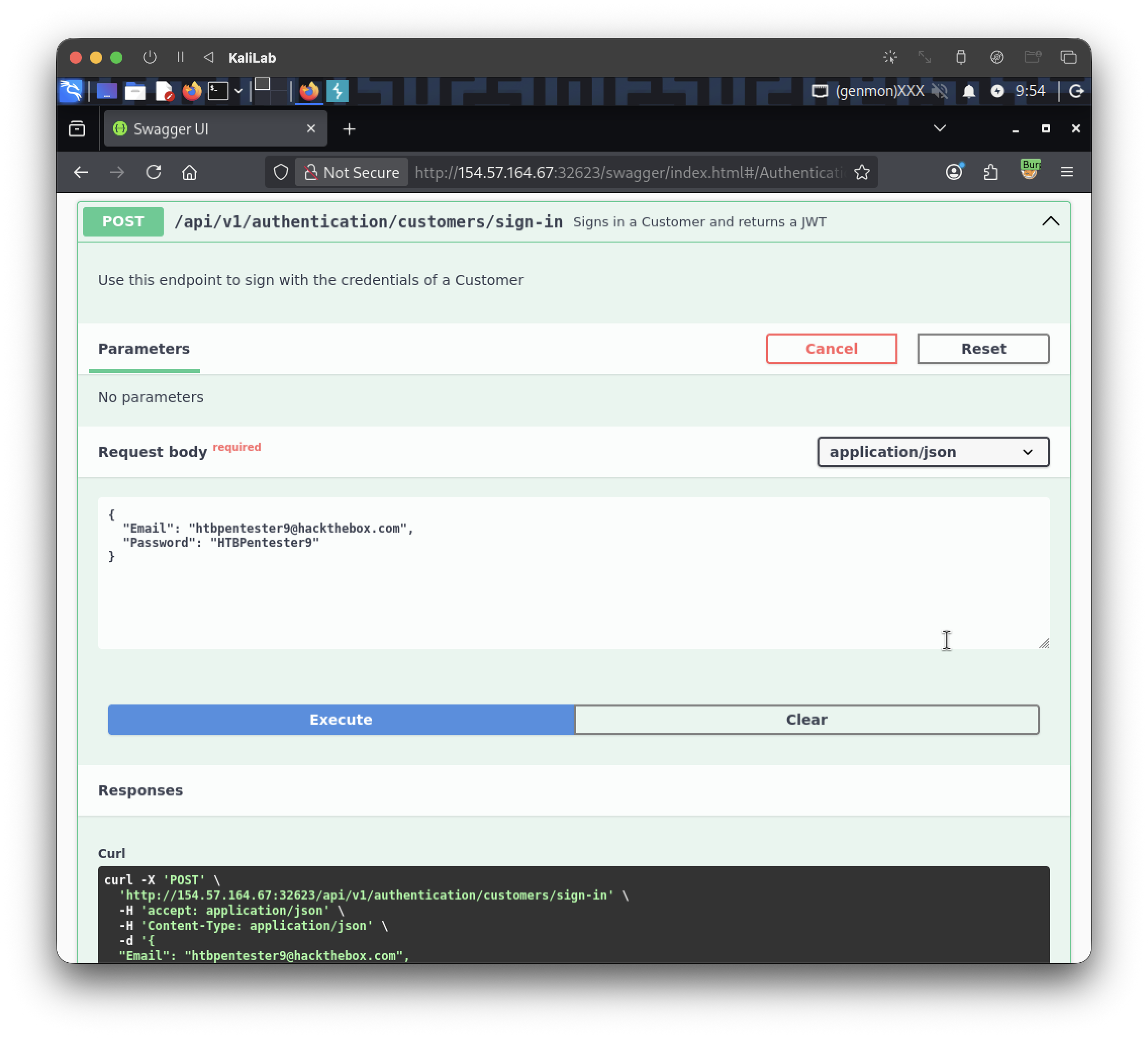Click the capture mouse pointer icon in the VM title bar
Viewport: 1148px width, 1038px height.
pyautogui.click(x=890, y=58)
